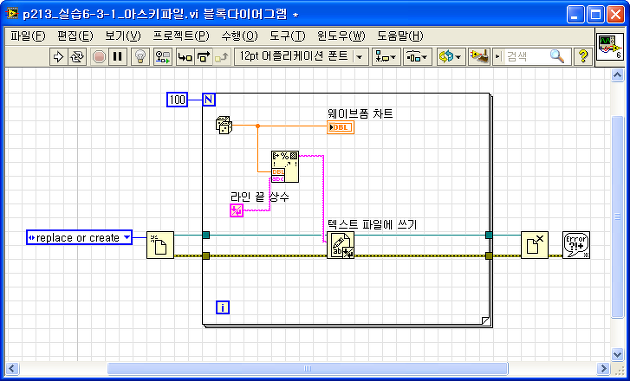Click the Run arrow button
This screenshot has height=381, width=630.
pos(59,57)
